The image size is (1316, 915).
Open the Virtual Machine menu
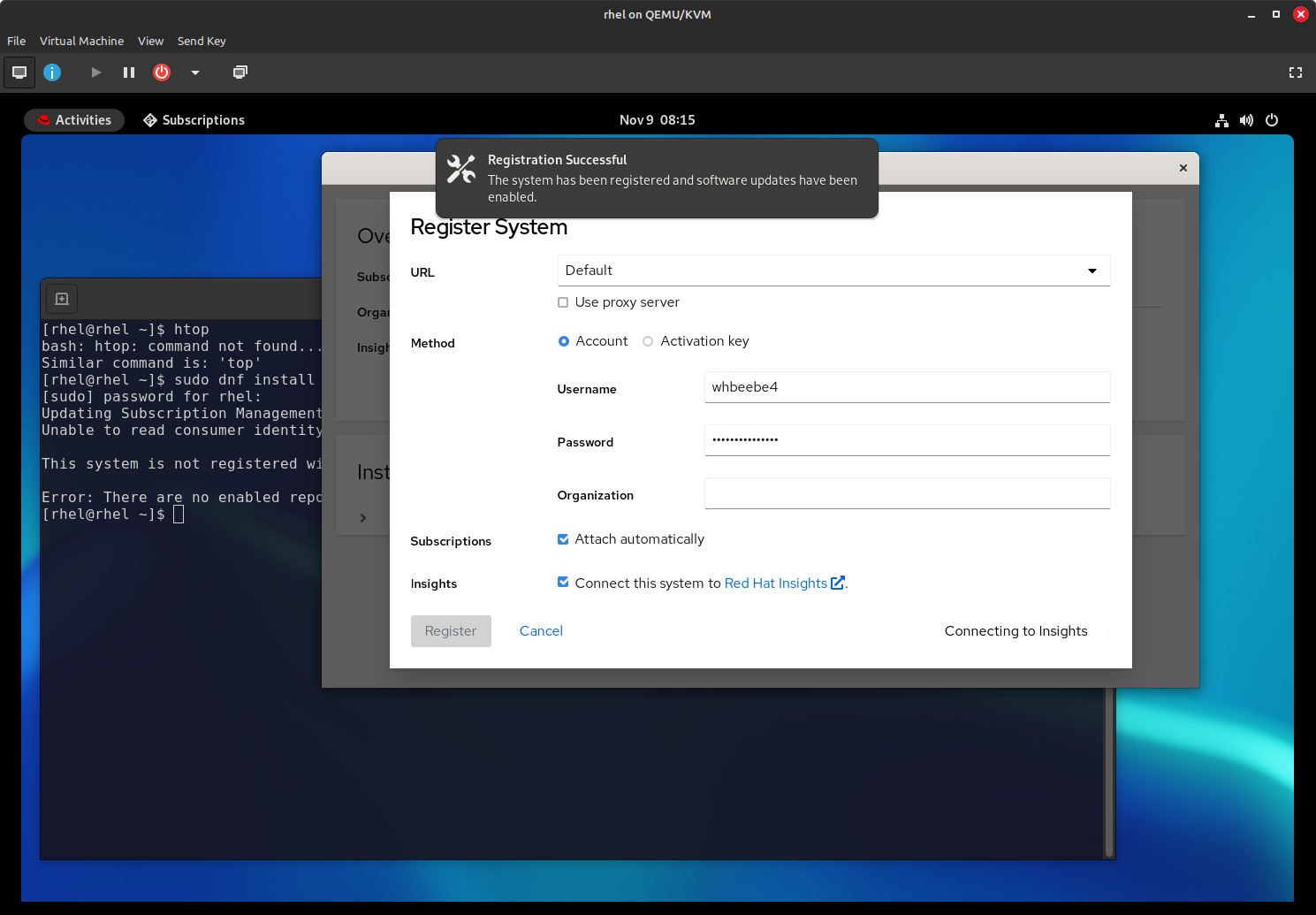point(81,41)
